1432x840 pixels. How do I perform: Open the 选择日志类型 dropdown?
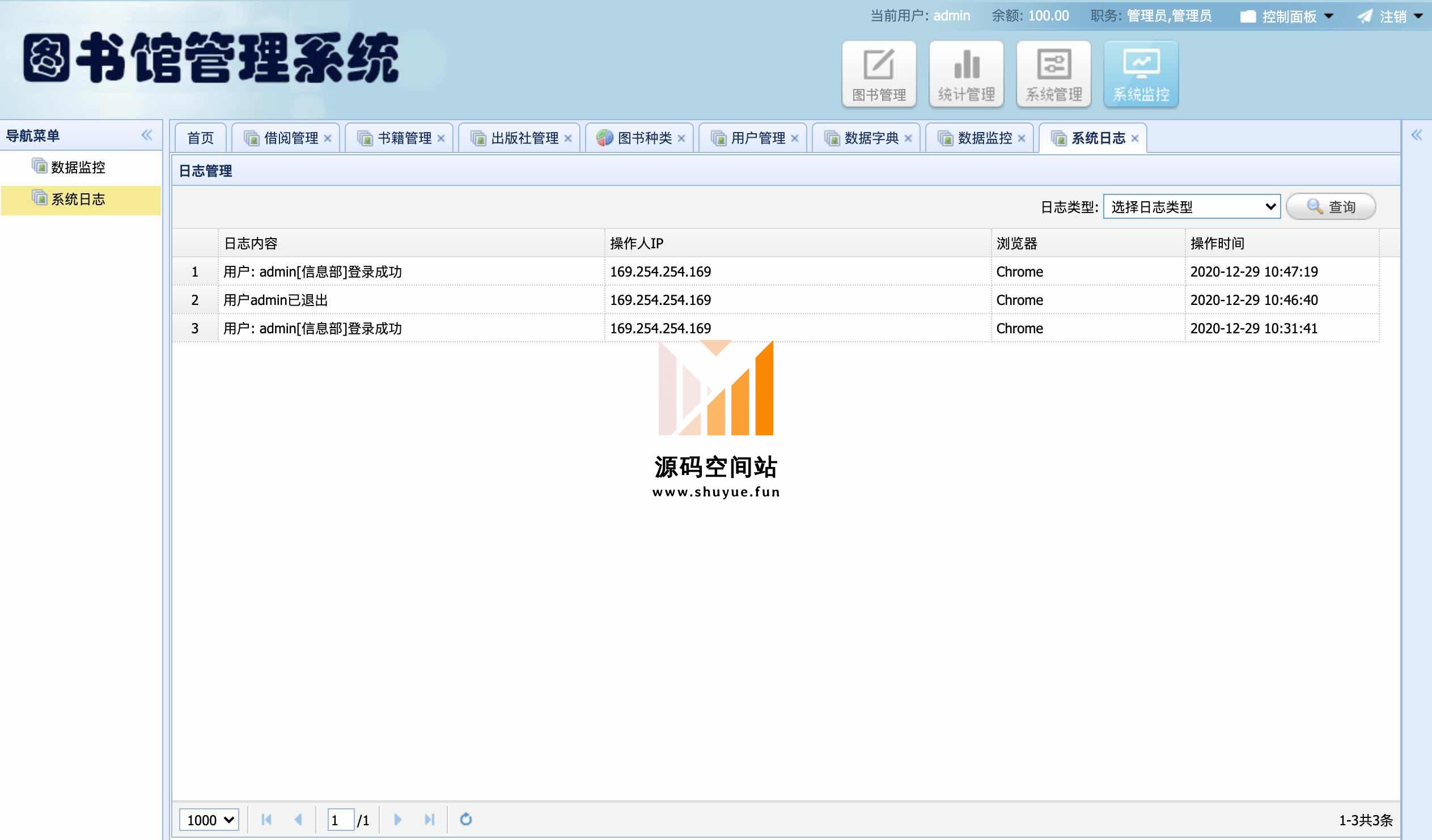point(1192,206)
